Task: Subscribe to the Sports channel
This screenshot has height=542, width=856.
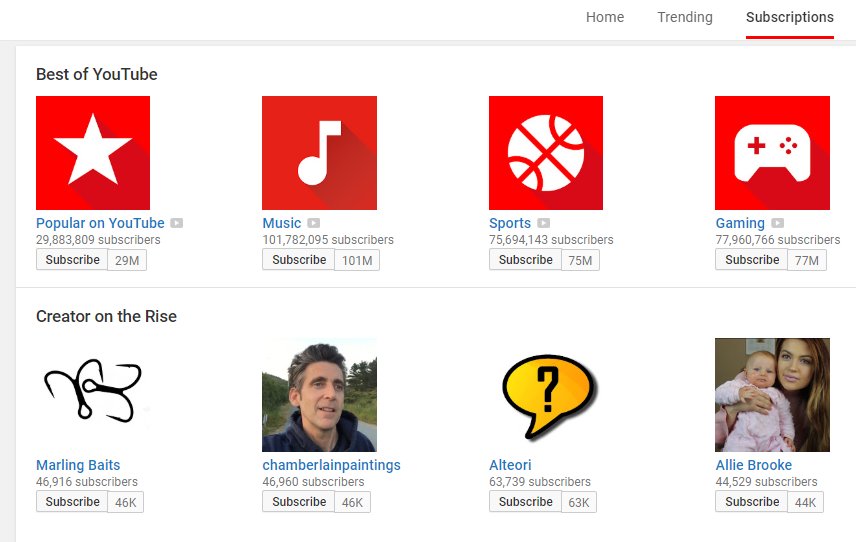Action: pos(525,260)
